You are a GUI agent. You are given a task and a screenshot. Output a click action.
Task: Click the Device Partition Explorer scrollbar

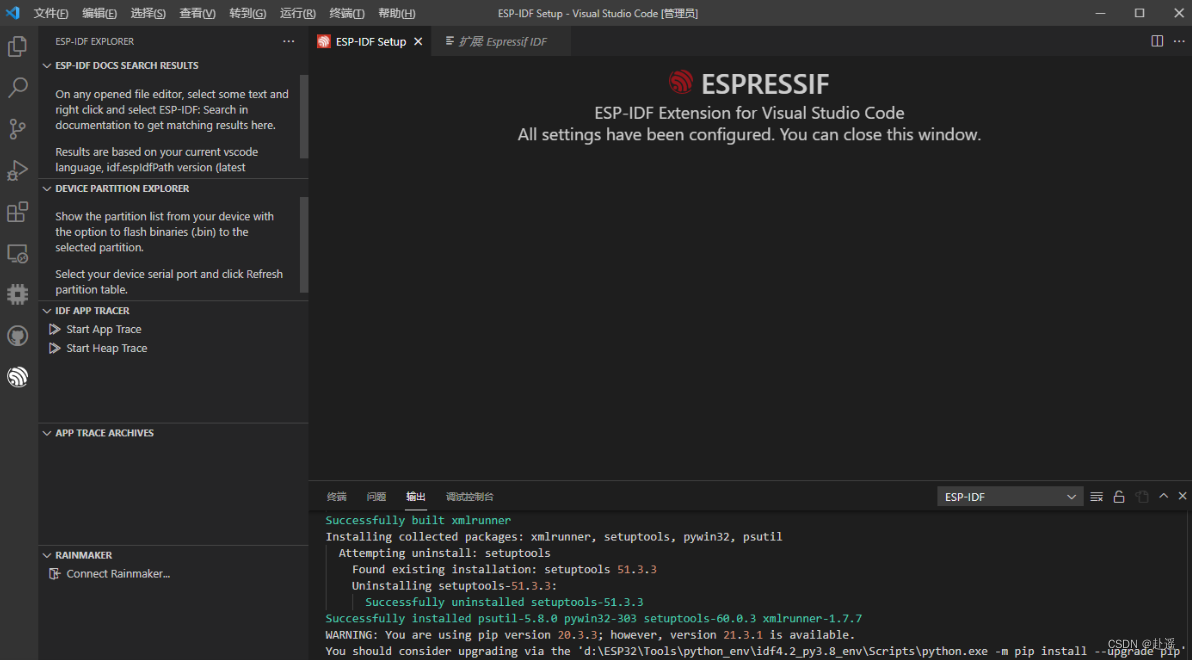pos(304,245)
